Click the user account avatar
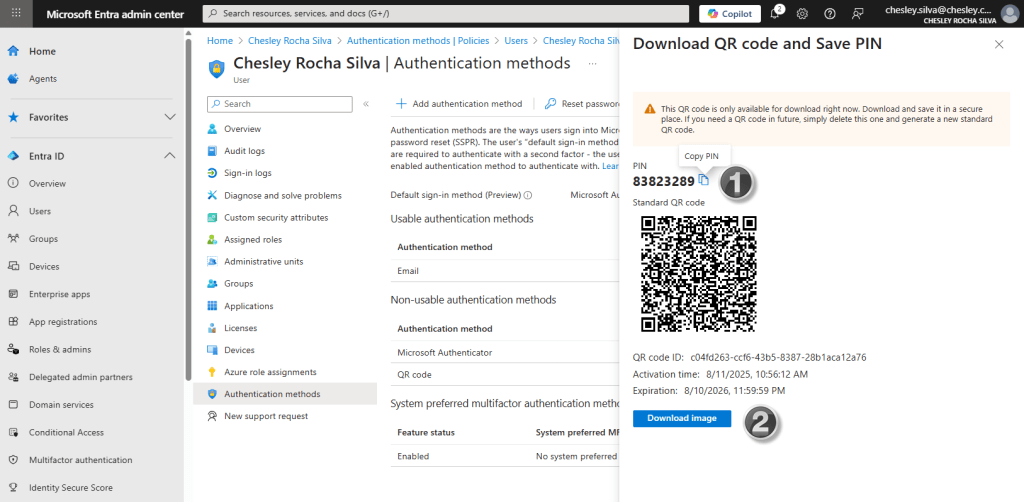Image resolution: width=1024 pixels, height=502 pixels. point(1008,14)
